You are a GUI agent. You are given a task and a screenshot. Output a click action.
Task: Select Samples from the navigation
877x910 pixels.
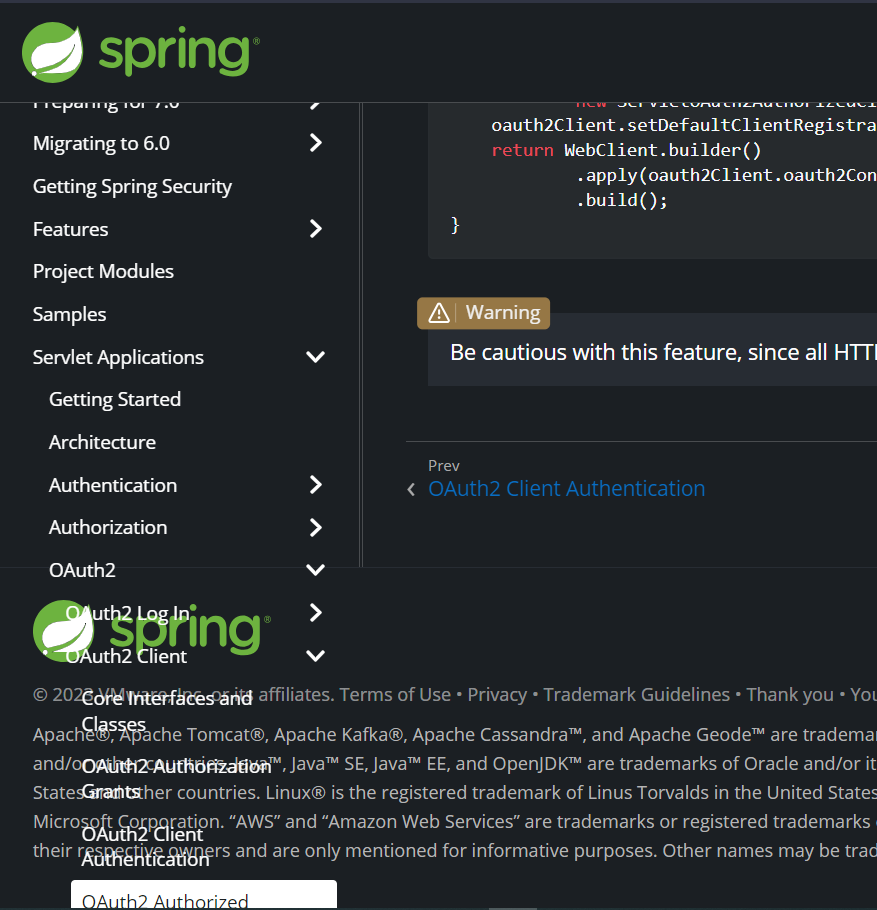click(68, 314)
